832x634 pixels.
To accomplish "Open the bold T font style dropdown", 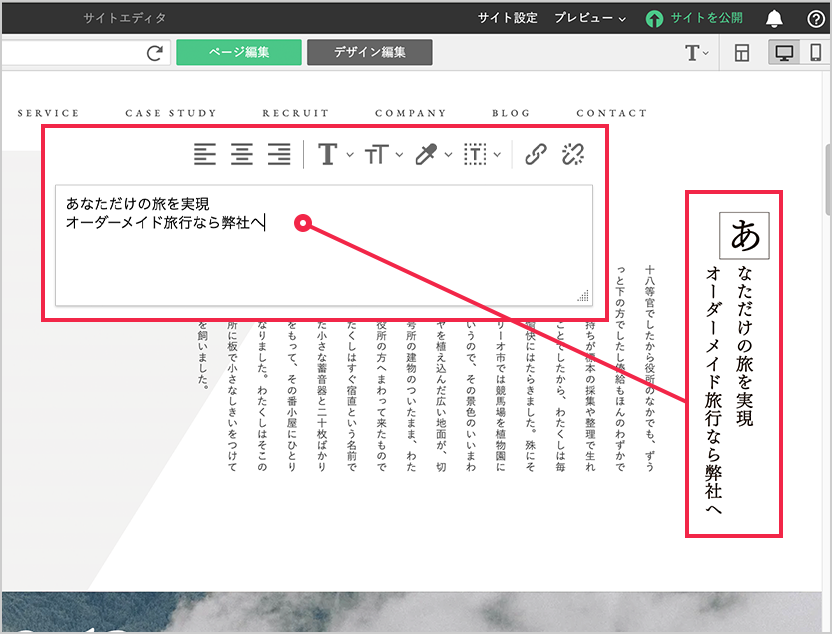I will (334, 154).
